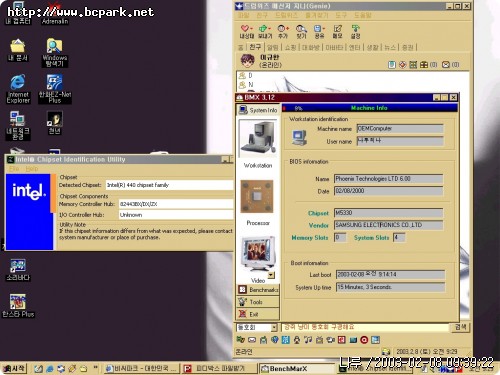The height and width of the screenshot is (375, 500).
Task: Open the first menu in Genie menu bar
Action: (x=243, y=15)
